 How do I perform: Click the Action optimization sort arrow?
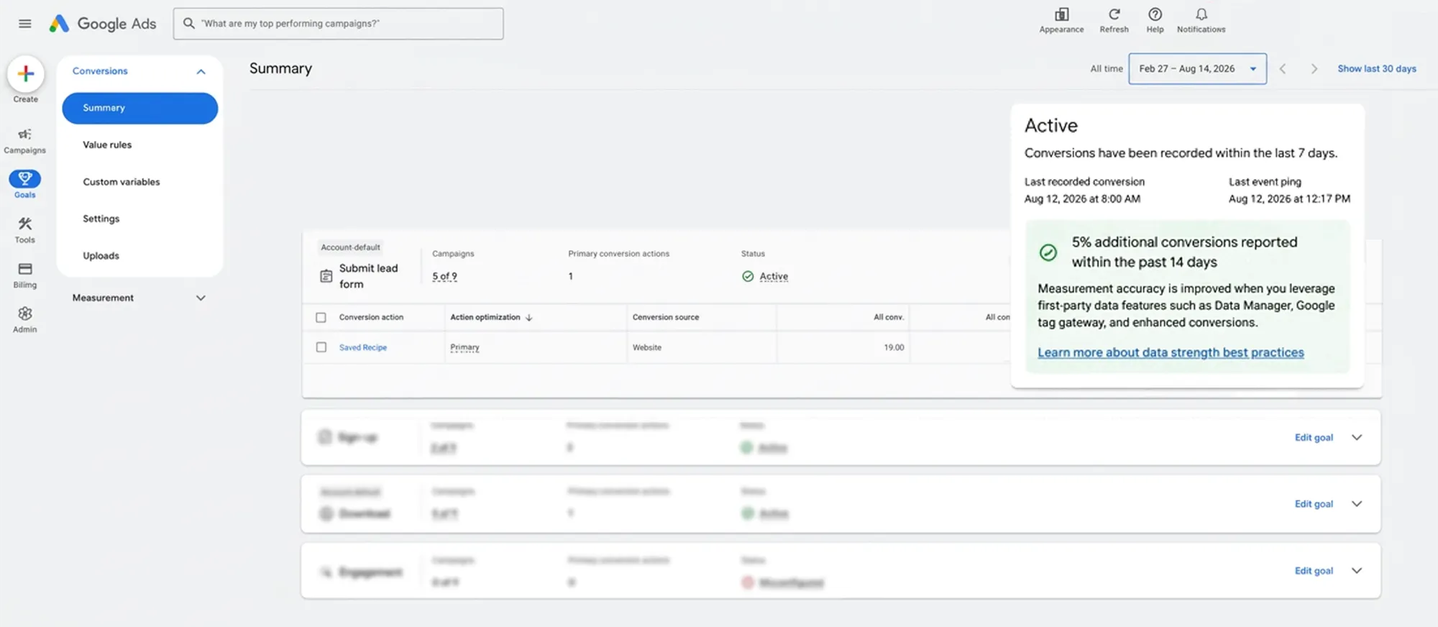tap(529, 318)
